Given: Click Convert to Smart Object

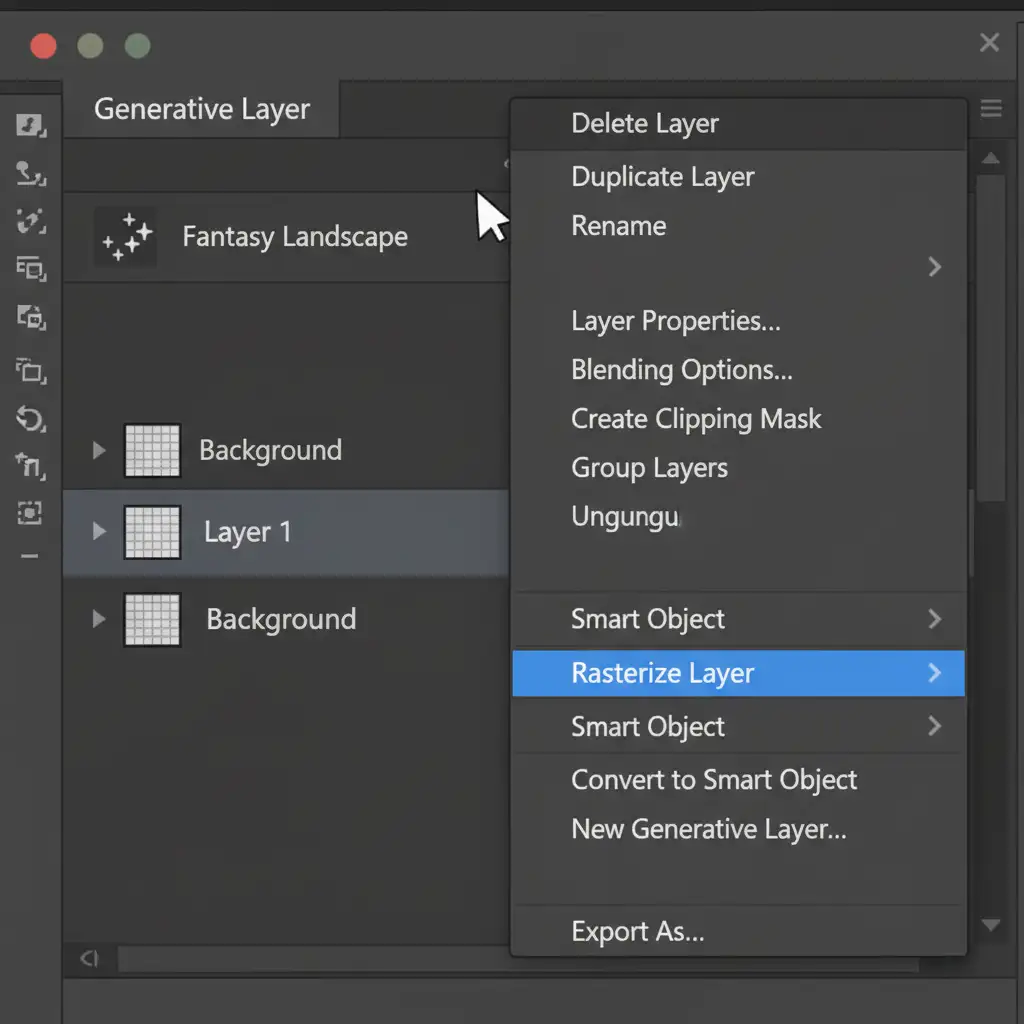Looking at the screenshot, I should click(714, 780).
